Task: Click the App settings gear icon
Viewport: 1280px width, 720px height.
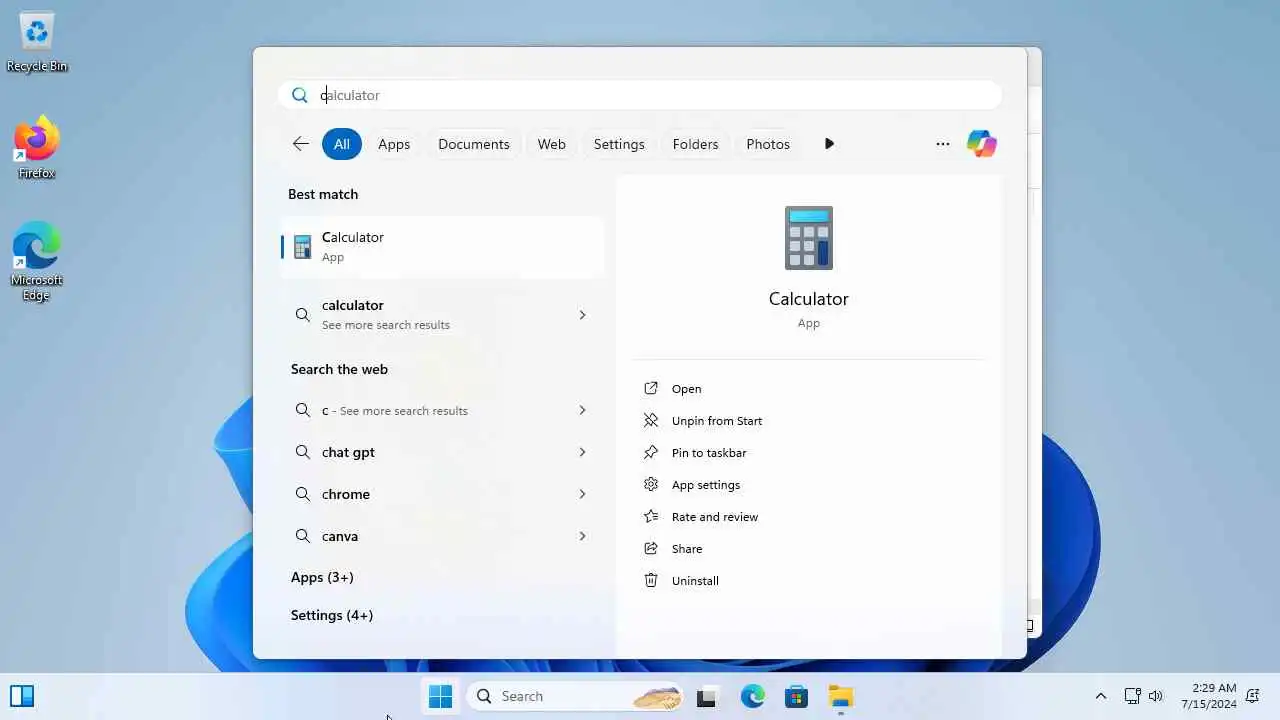Action: click(x=651, y=484)
